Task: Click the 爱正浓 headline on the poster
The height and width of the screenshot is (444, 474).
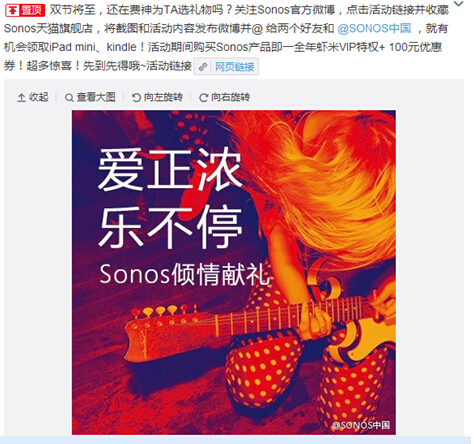Action: pos(170,169)
